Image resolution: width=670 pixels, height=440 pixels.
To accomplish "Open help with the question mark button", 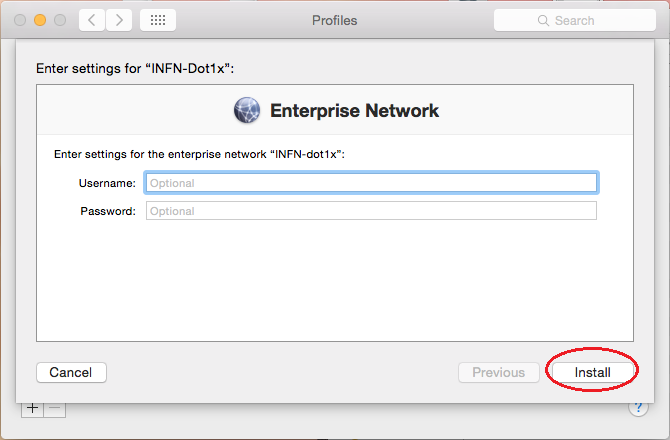I will point(638,407).
